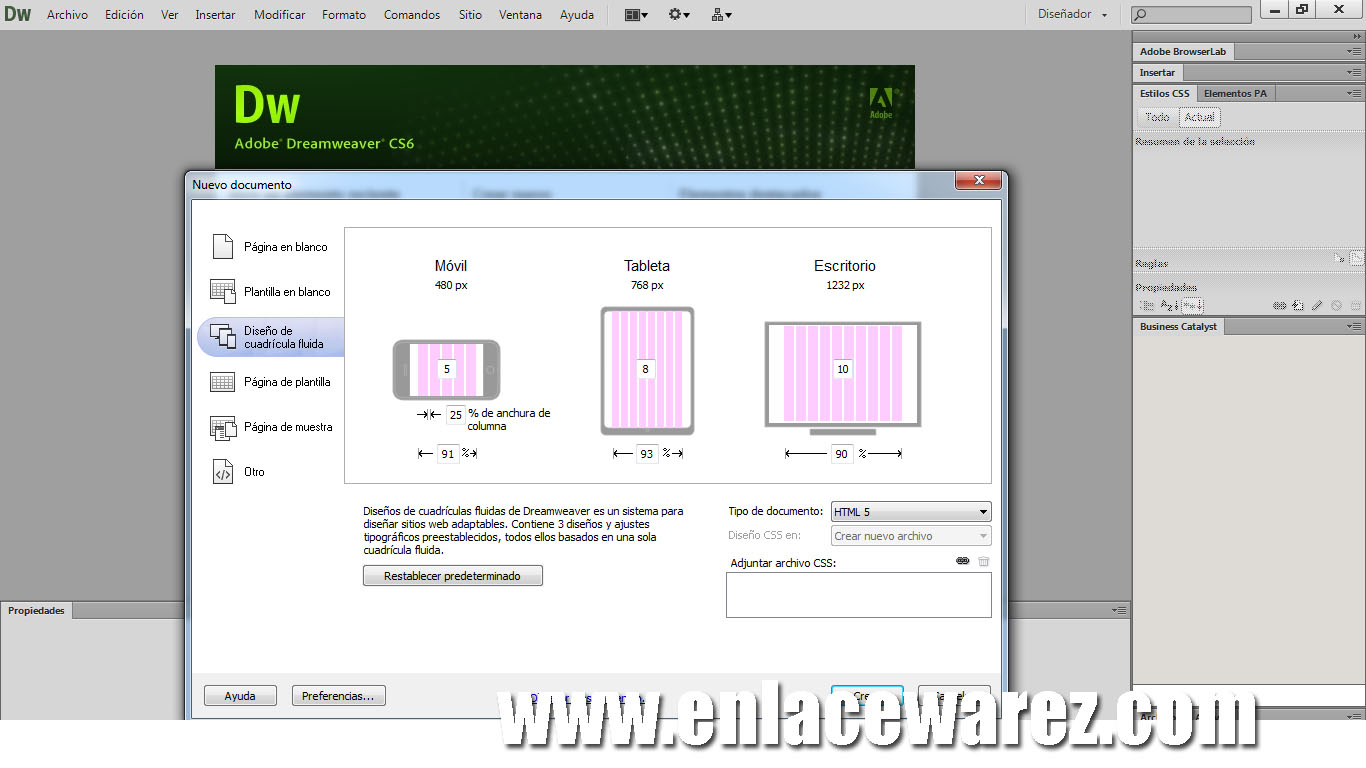The height and width of the screenshot is (768, 1366).
Task: Open the Insertar menu in menu bar
Action: click(215, 15)
